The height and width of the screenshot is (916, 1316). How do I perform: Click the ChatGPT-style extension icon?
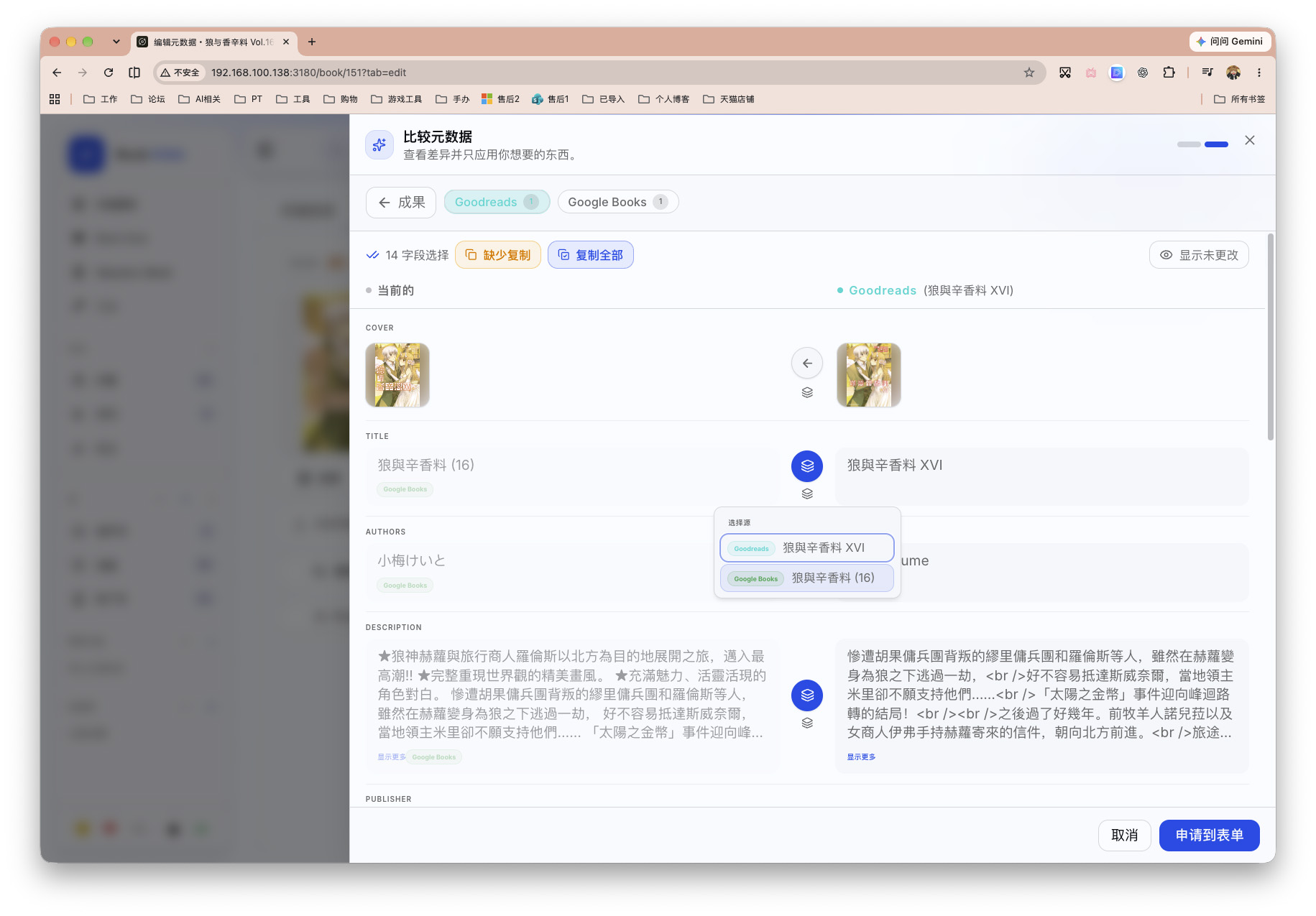[1143, 73]
